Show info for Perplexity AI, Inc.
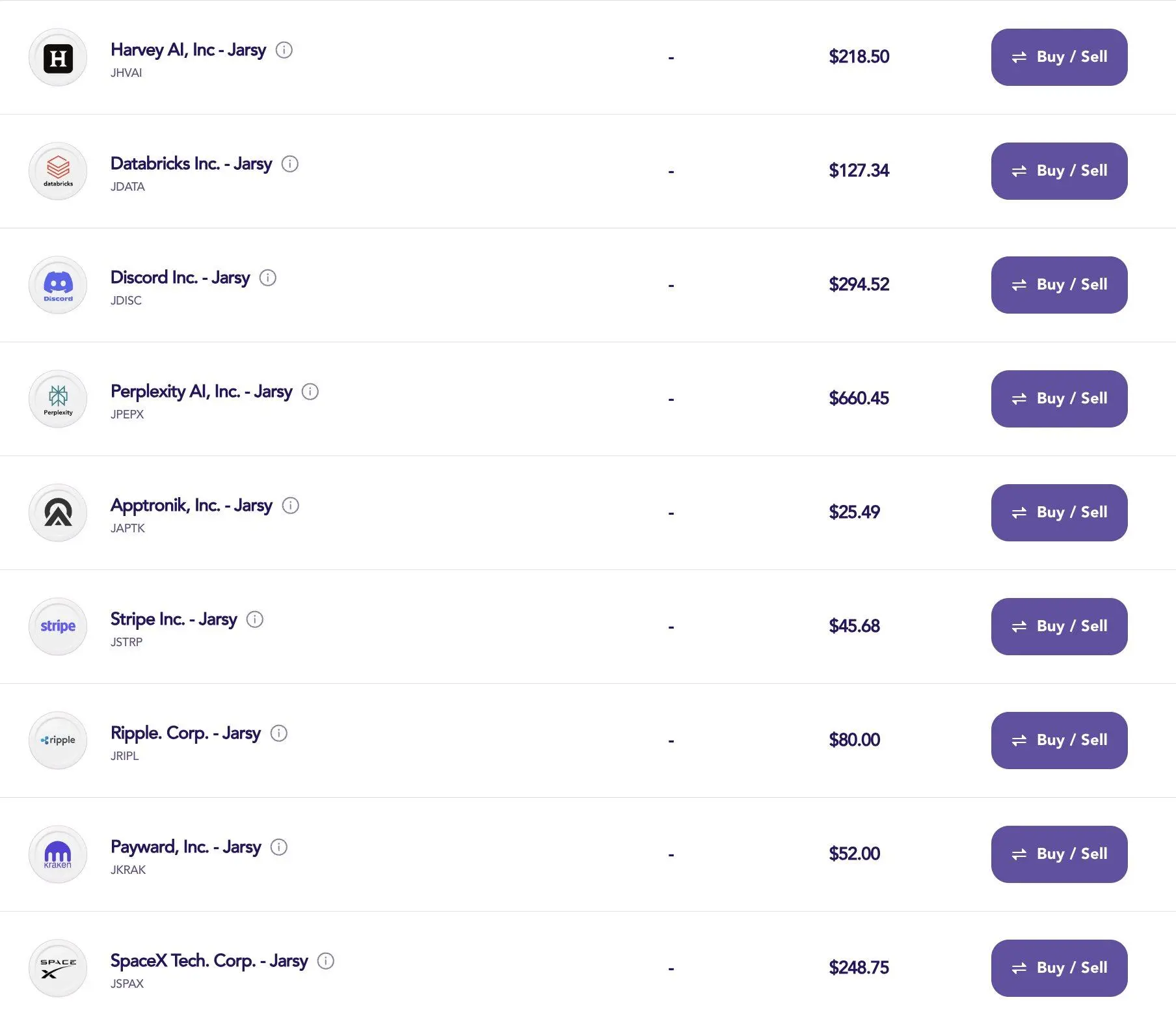 [310, 392]
